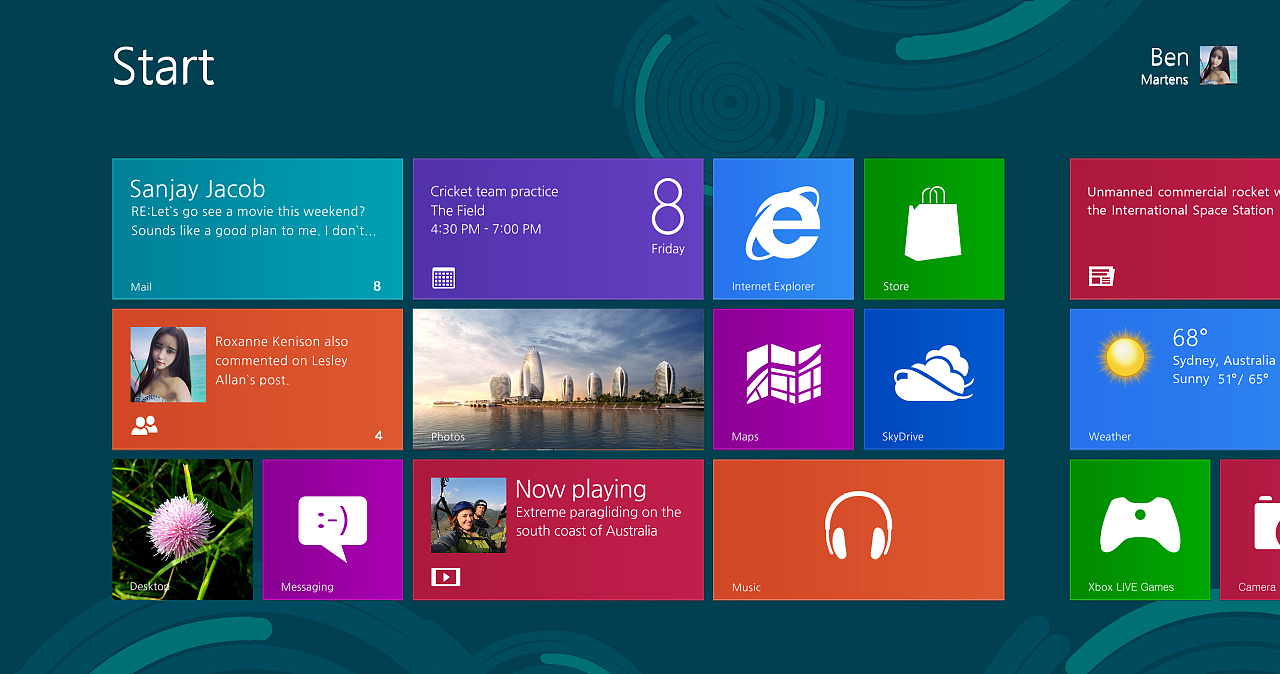The width and height of the screenshot is (1280, 674).
Task: Click the video play icon under Now playing
Action: [x=445, y=577]
